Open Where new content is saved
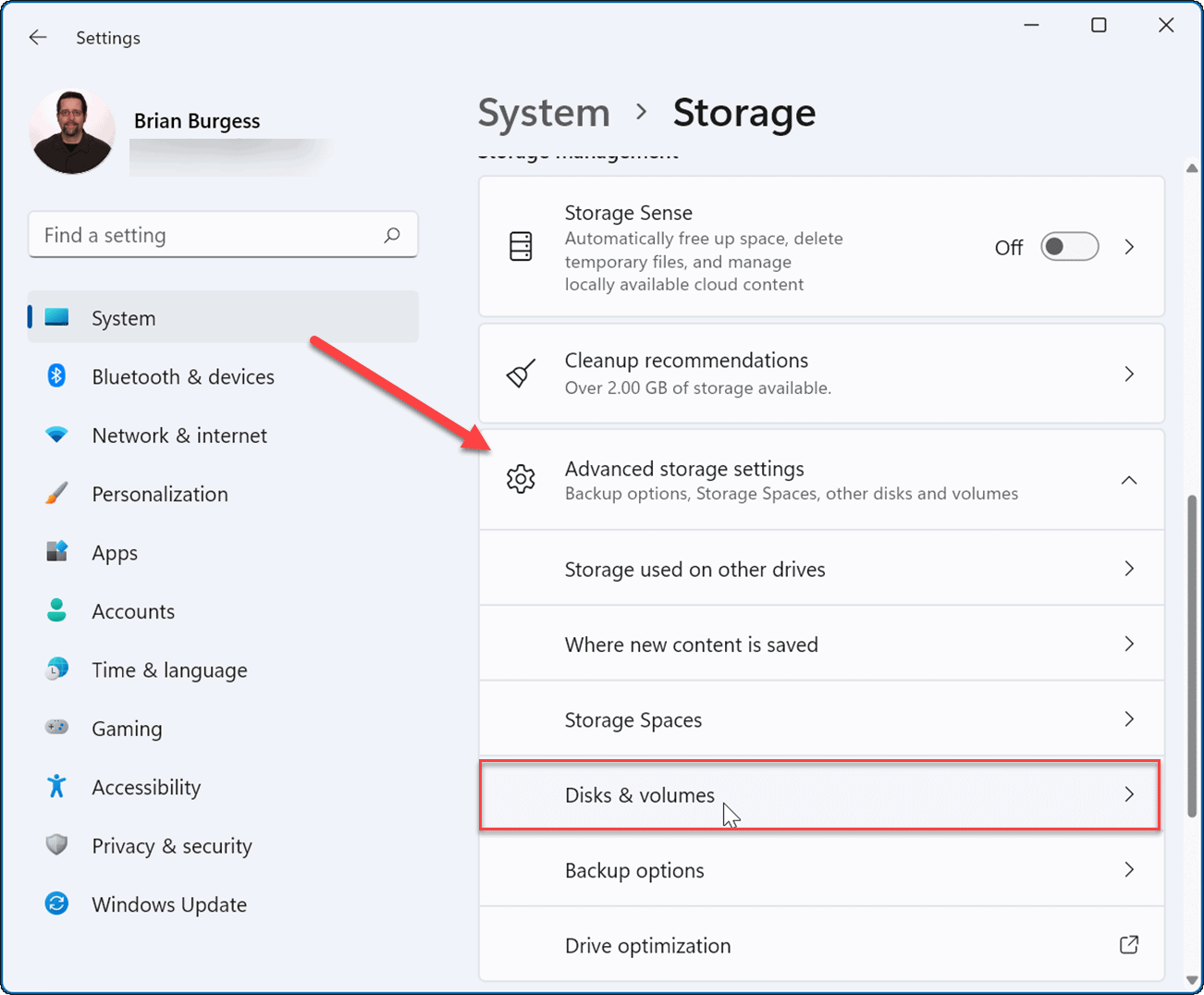Screen dimensions: 1204x995 pyautogui.click(x=821, y=644)
